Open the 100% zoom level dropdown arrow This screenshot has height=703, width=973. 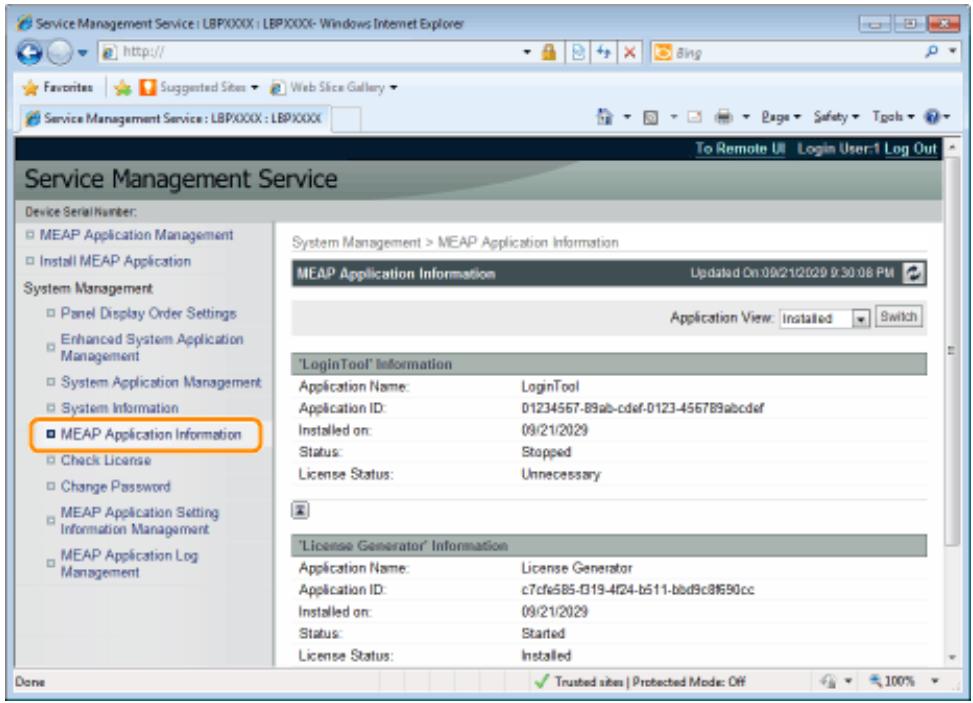tap(935, 681)
